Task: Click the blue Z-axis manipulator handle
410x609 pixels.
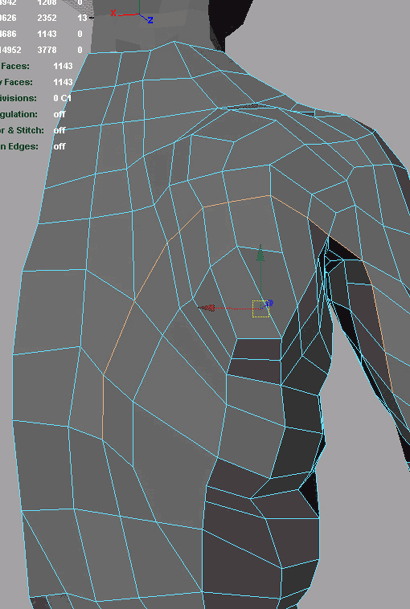Action: (270, 303)
